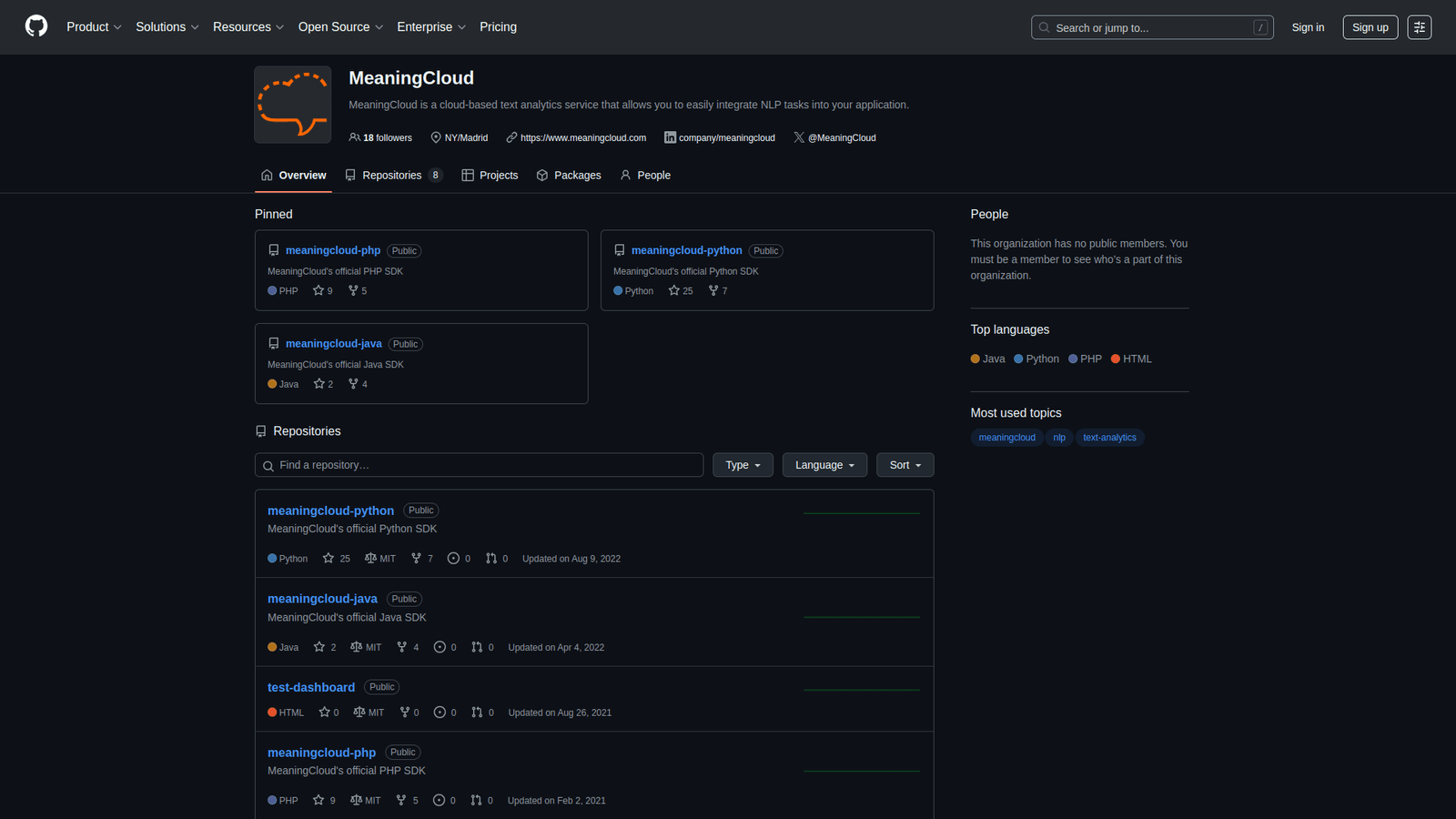Open the Sort dropdown
Viewport: 1456px width, 819px height.
[905, 465]
